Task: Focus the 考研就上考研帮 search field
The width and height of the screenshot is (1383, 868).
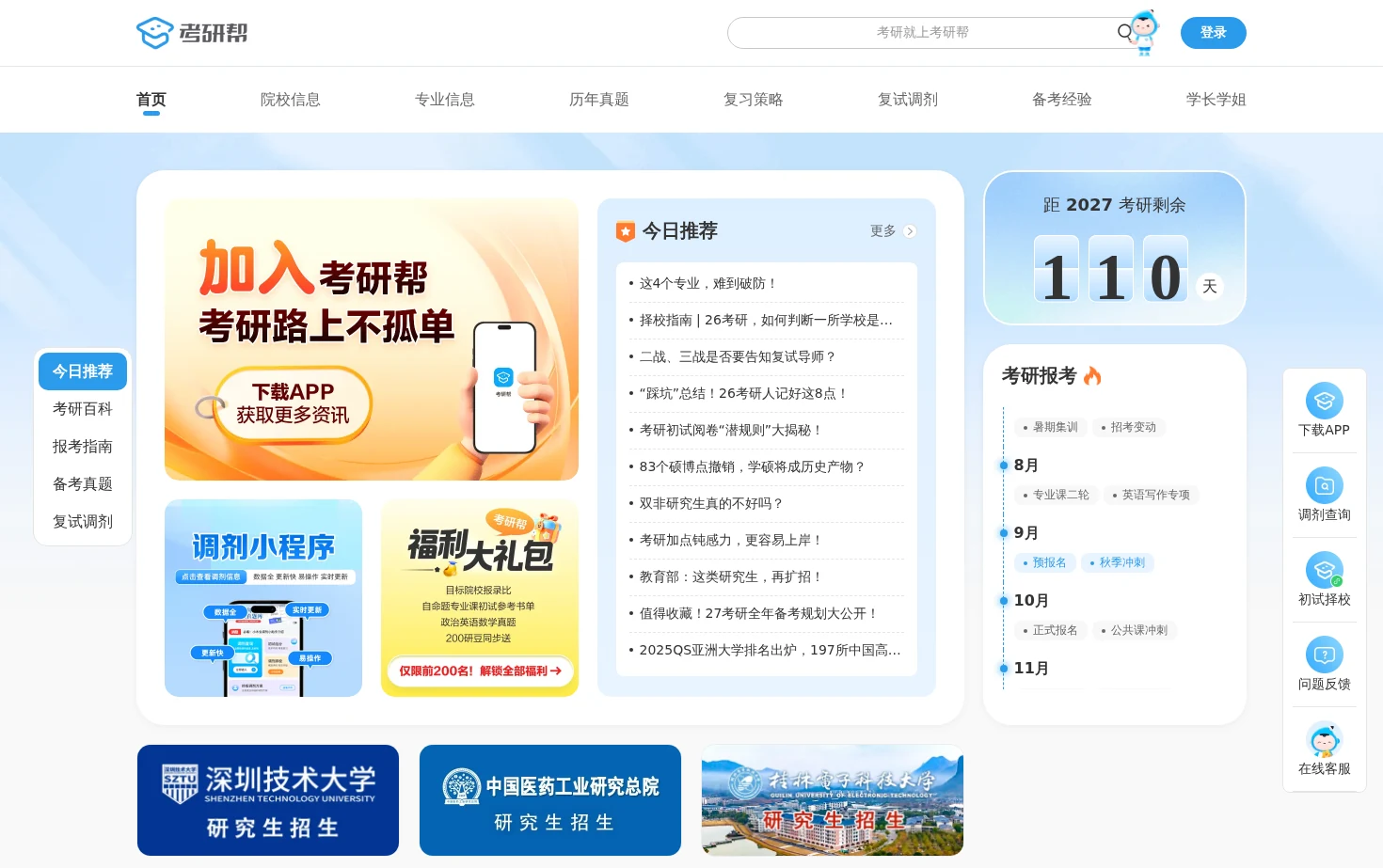Action: pos(922,33)
